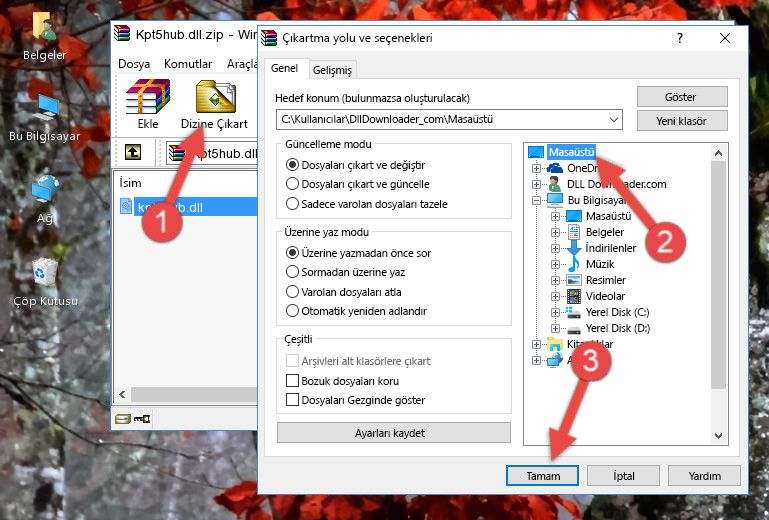
Task: Select the Yerel Disk (D:) drive icon
Action: click(x=573, y=328)
